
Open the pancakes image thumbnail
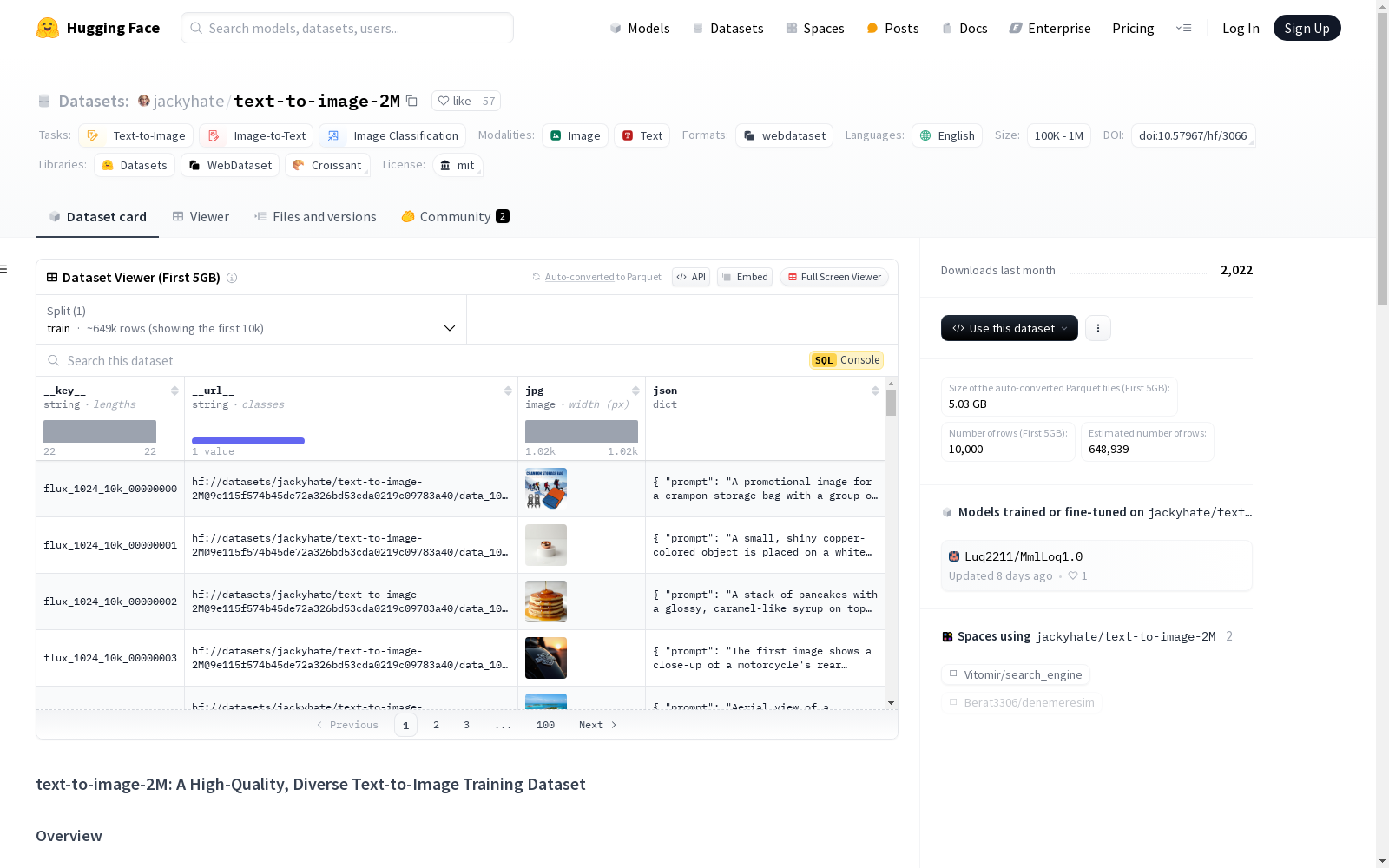(546, 602)
